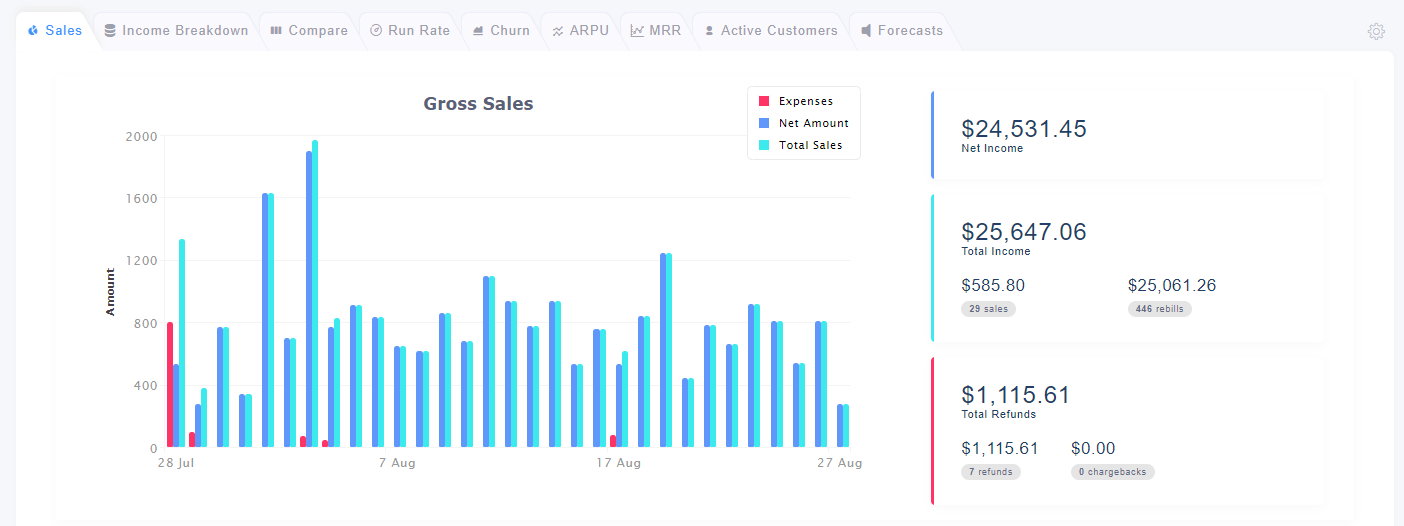
Task: Open the Active Customers tab
Action: click(770, 31)
